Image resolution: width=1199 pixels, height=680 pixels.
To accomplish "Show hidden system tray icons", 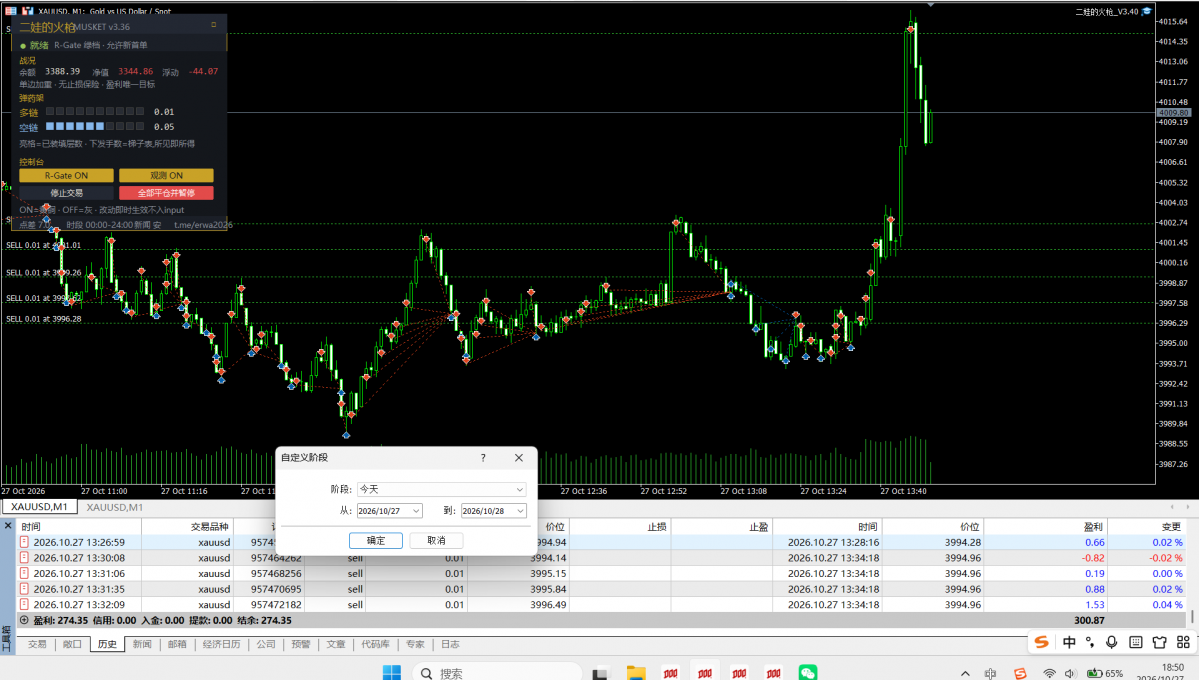I will tap(965, 673).
